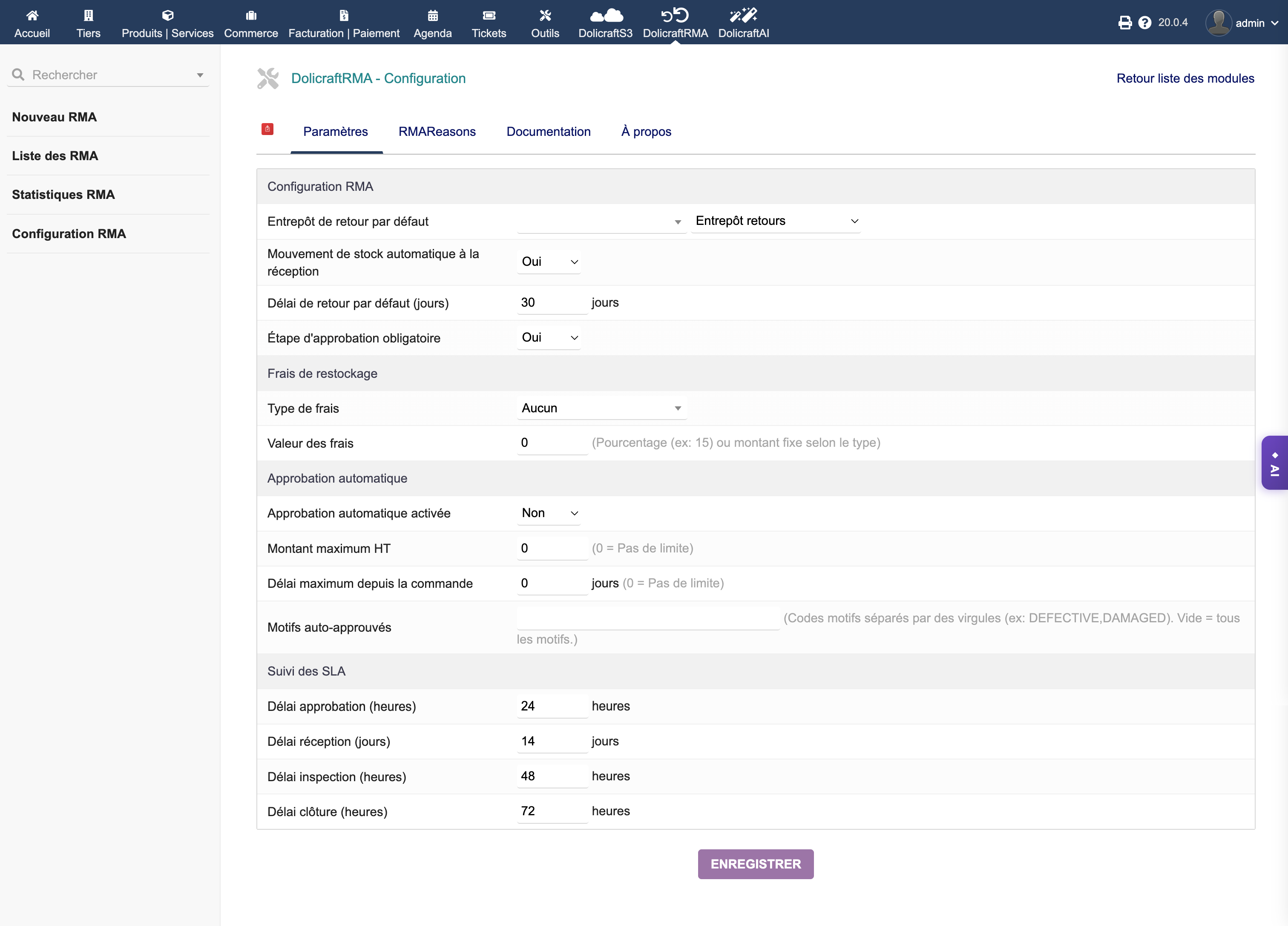The width and height of the screenshot is (1288, 926).
Task: Click the red module icon before Paramètres
Action: (x=267, y=129)
